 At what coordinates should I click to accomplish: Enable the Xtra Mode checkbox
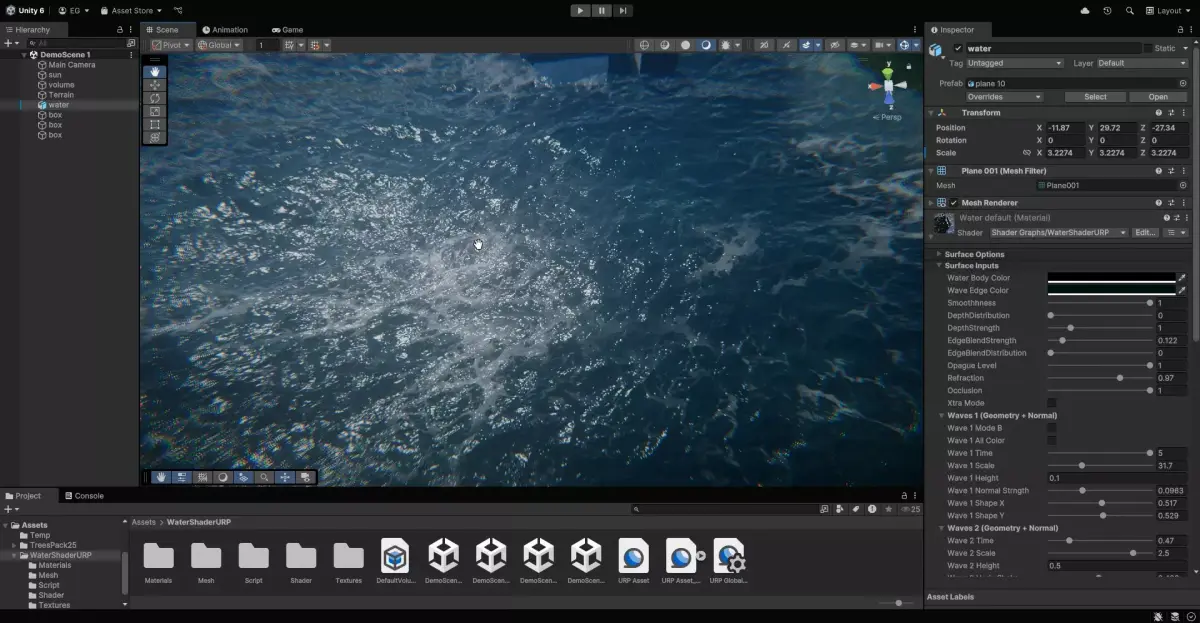1052,403
